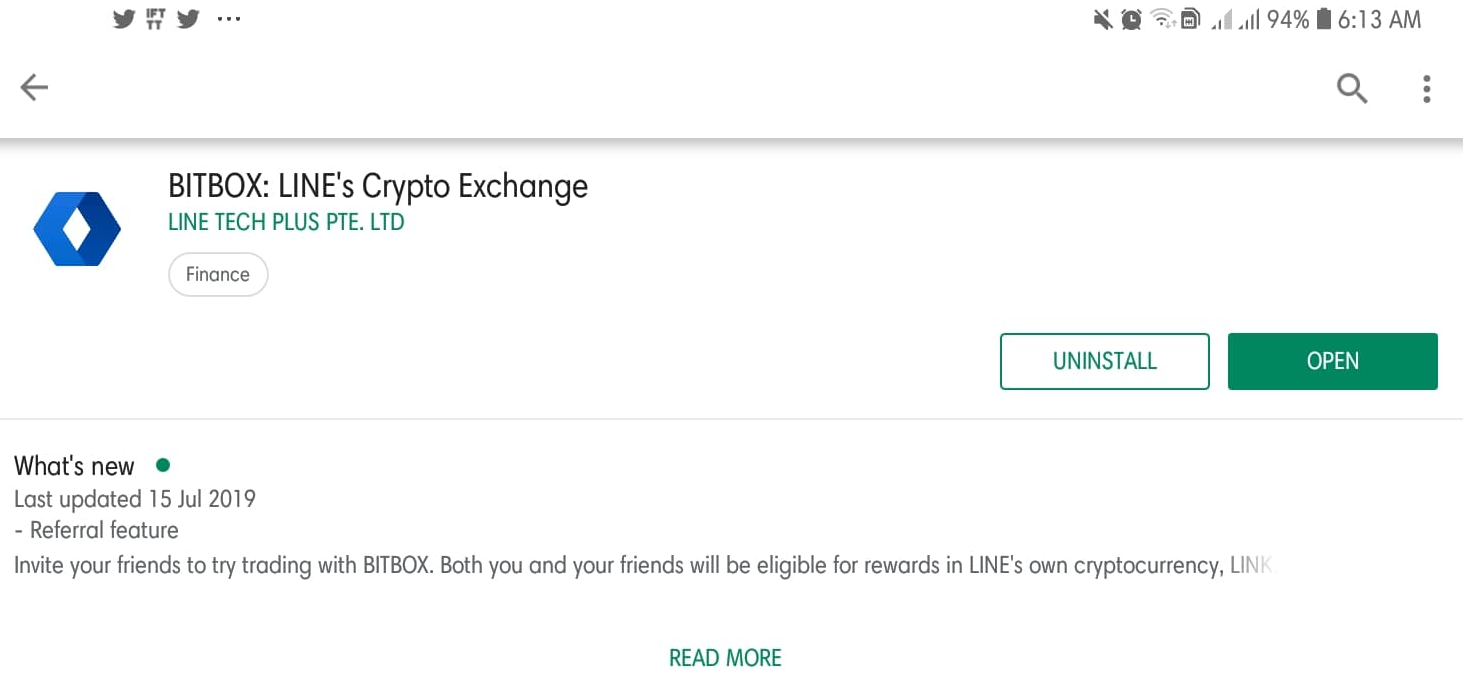
Task: Show more notifications via status bar ellipsis
Action: pos(229,19)
